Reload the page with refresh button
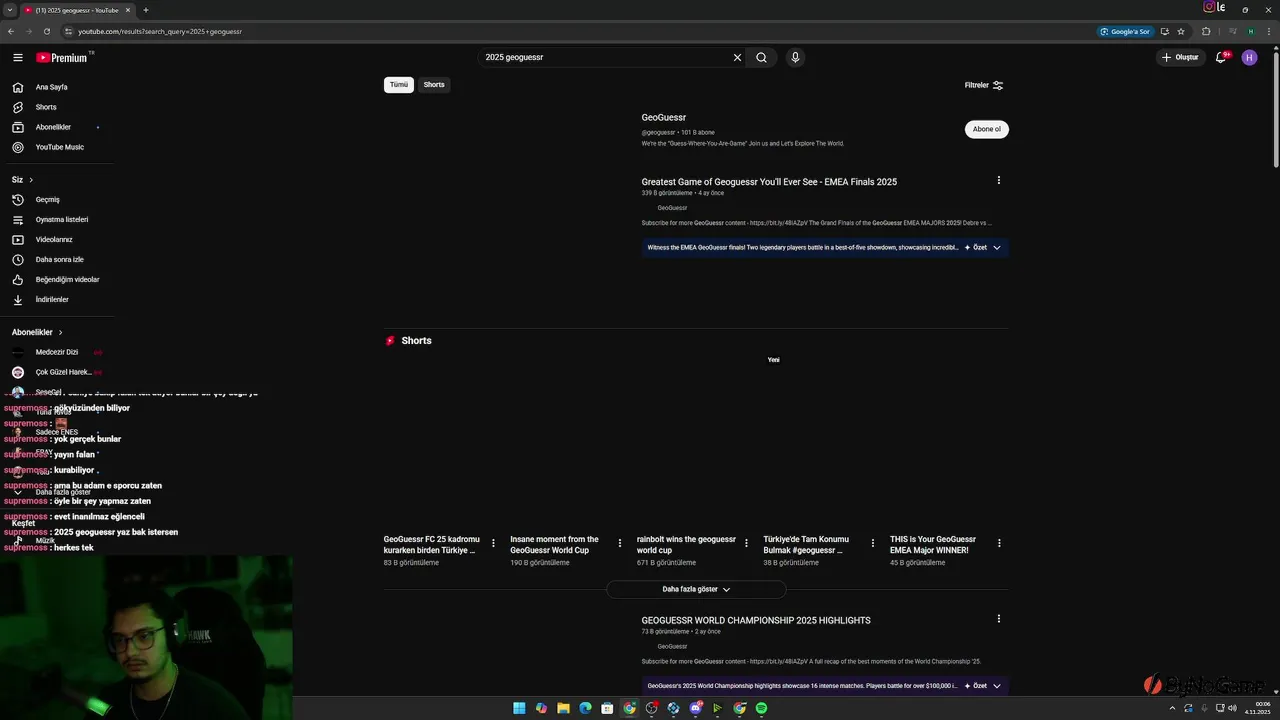1280x720 pixels. [46, 31]
